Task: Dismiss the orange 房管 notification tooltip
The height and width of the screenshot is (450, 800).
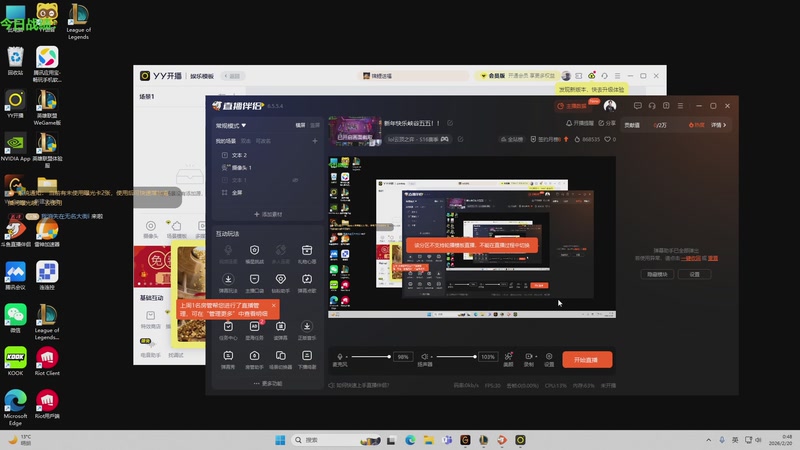Action: (x=273, y=305)
